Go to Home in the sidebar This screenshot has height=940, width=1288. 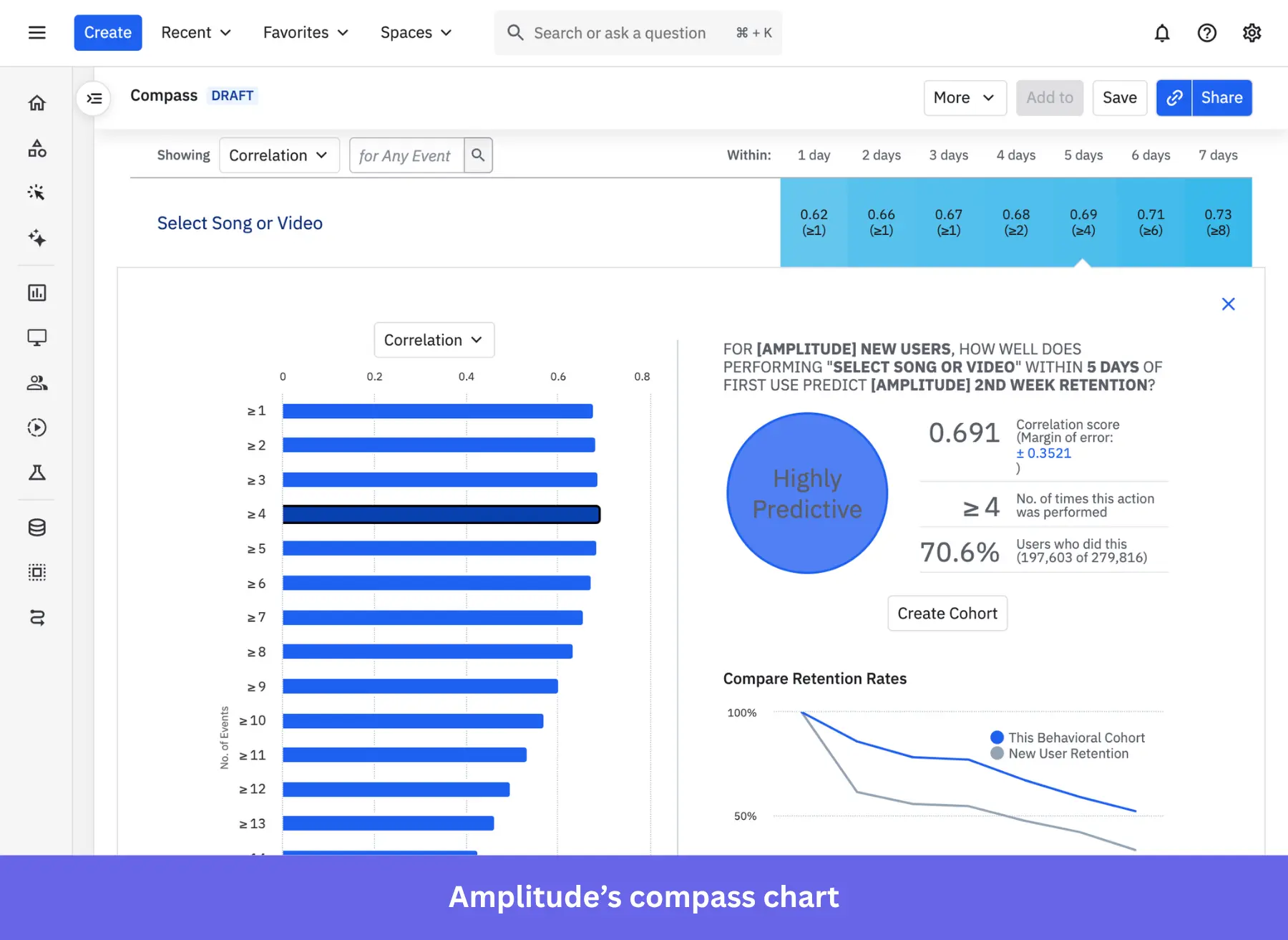tap(37, 103)
